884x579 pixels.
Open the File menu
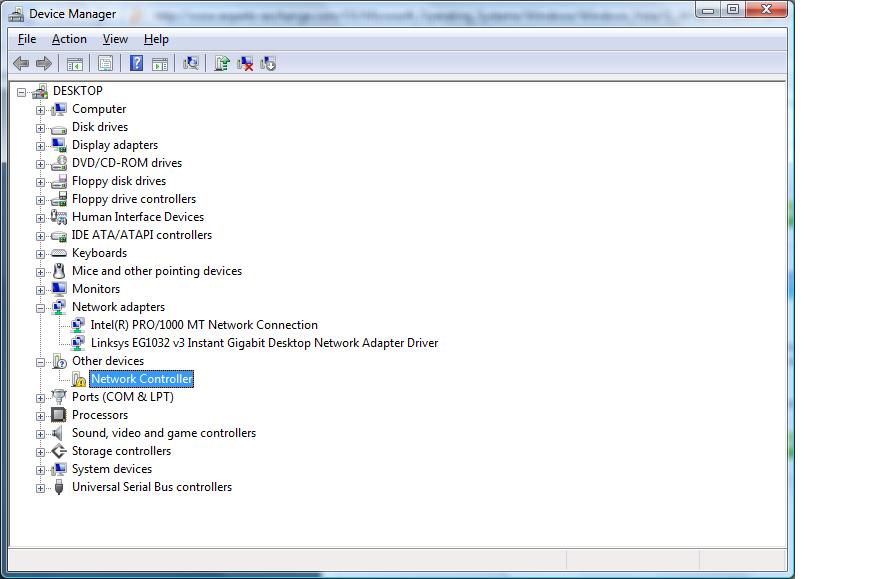pos(25,39)
